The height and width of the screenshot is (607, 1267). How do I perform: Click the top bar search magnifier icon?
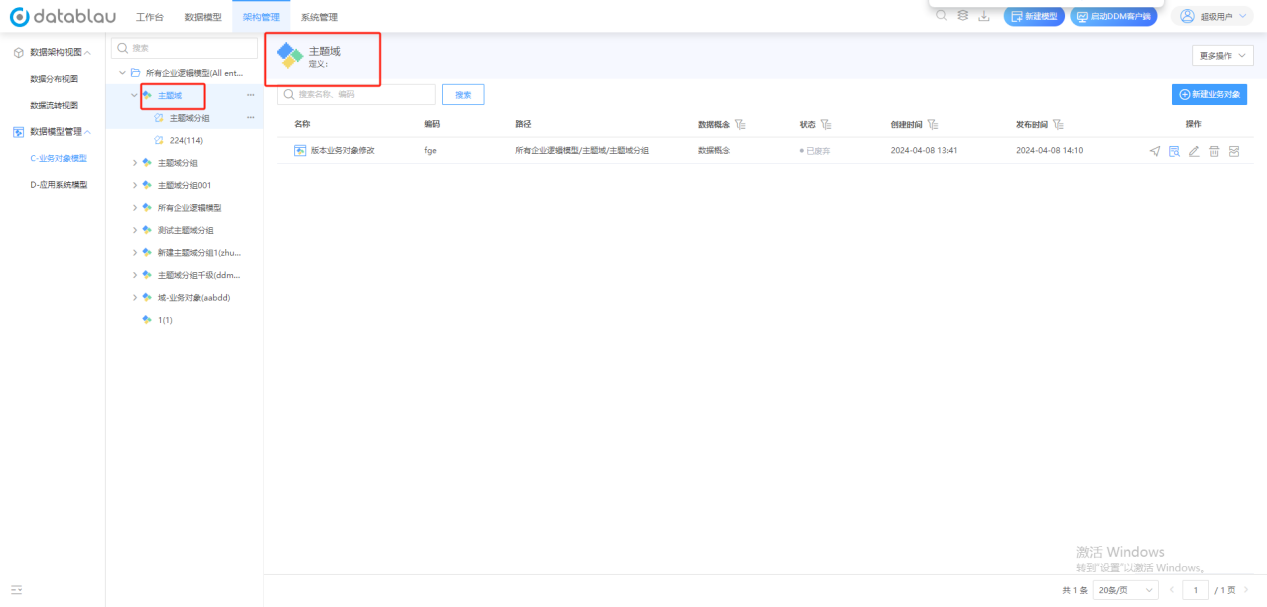coord(942,16)
